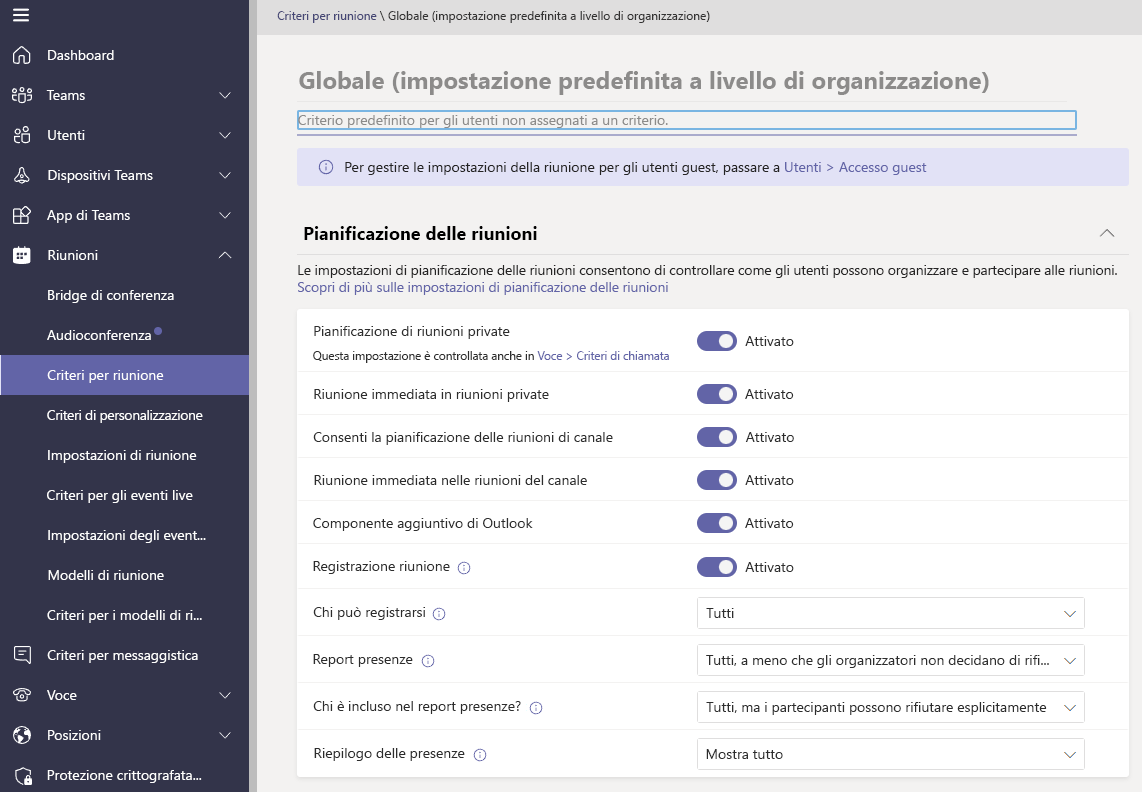Follow the Utenti > Accesso guest link
This screenshot has height=792, width=1142.
click(855, 167)
